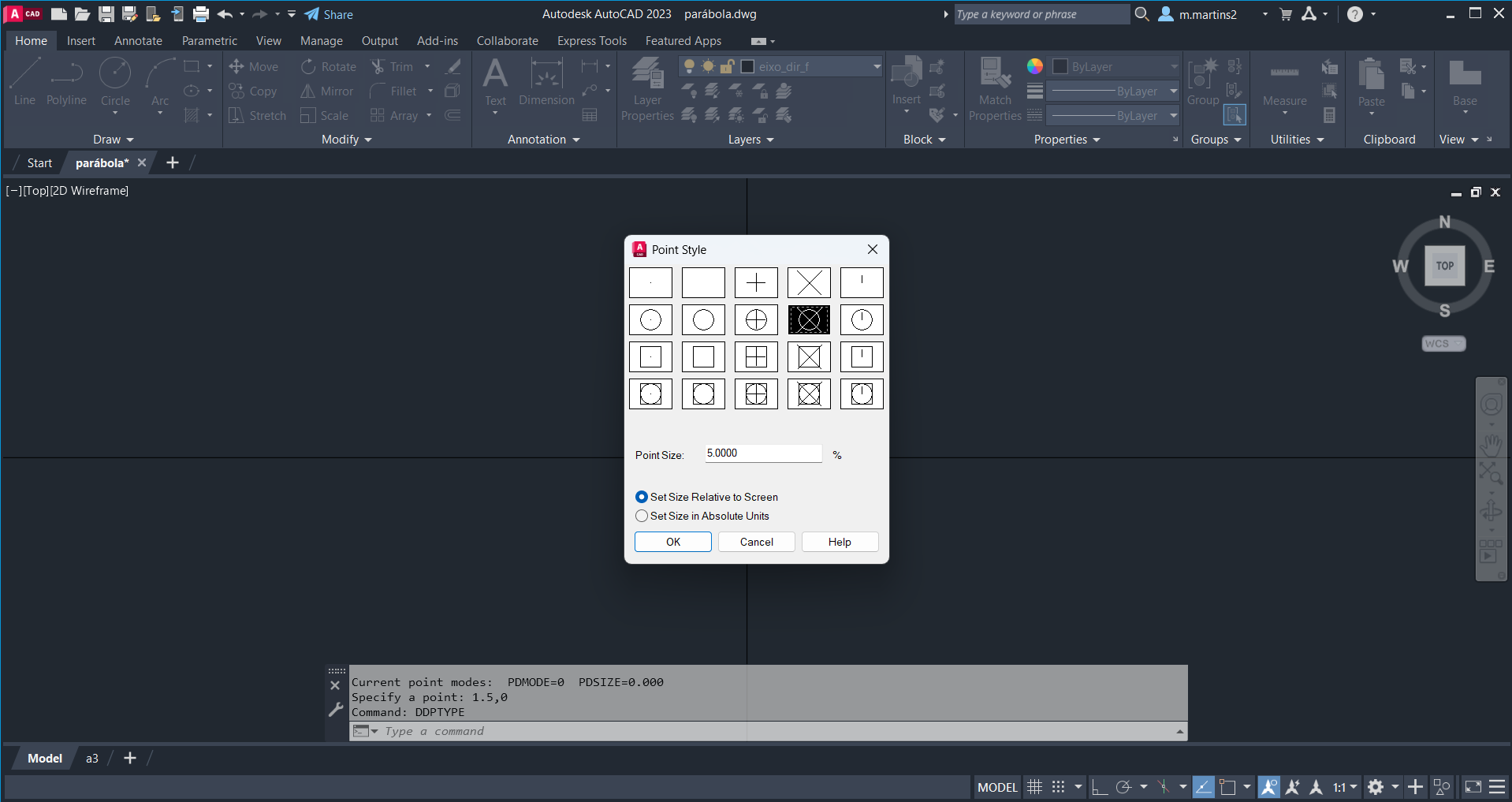
Task: Select Set Size Relative to Screen option
Action: (707, 497)
